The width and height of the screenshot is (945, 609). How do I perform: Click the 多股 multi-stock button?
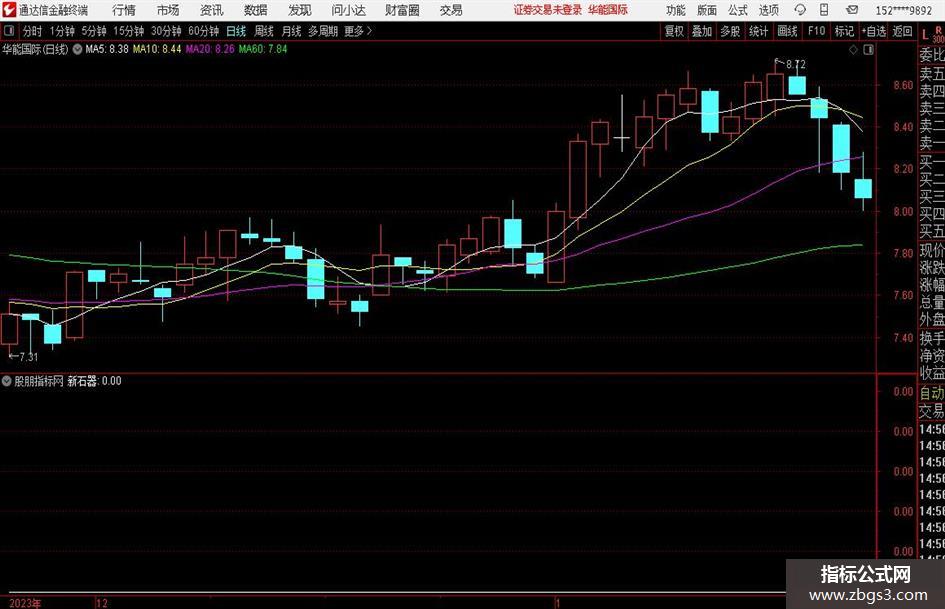pyautogui.click(x=730, y=31)
